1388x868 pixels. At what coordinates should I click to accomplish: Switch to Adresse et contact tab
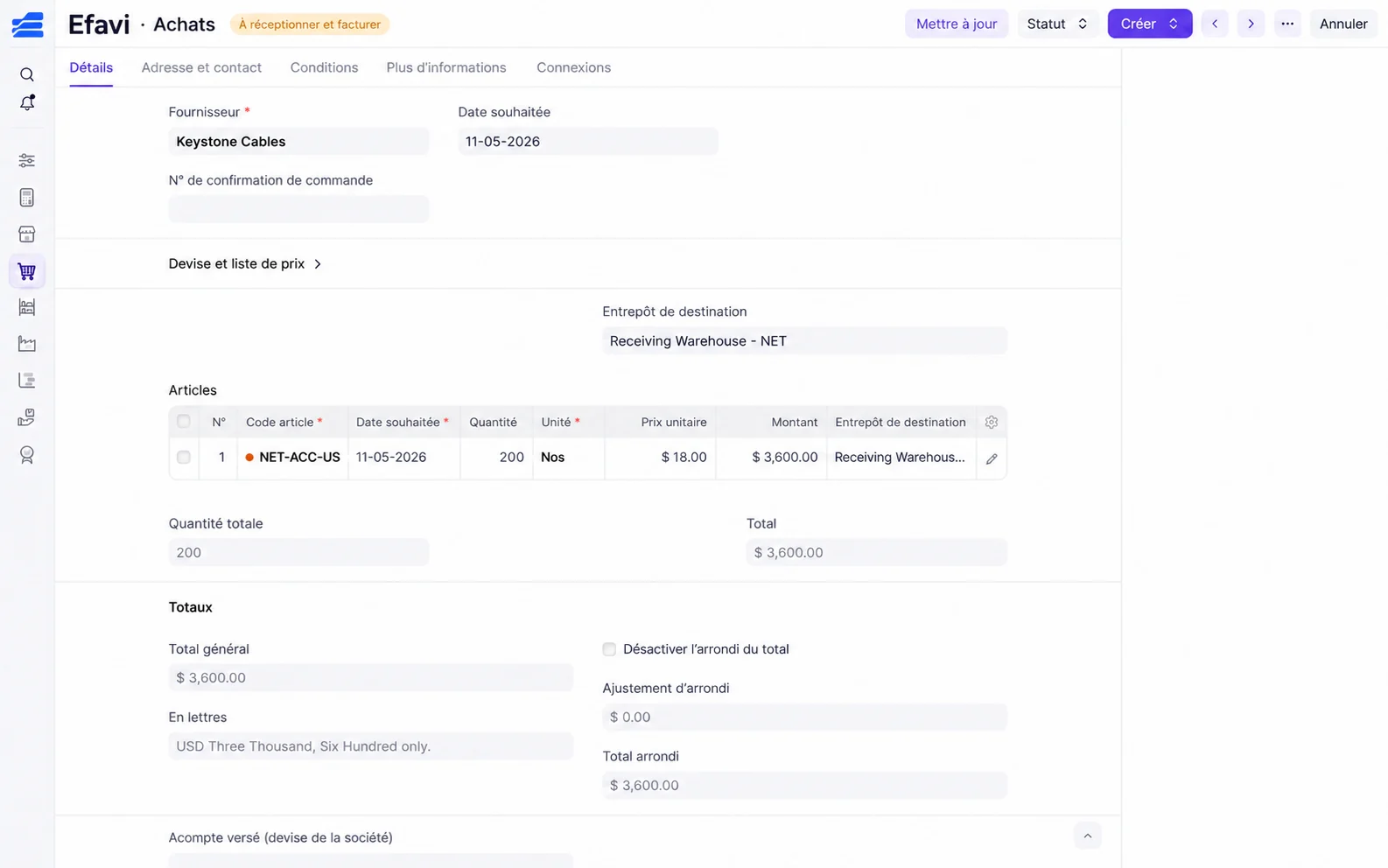tap(201, 67)
